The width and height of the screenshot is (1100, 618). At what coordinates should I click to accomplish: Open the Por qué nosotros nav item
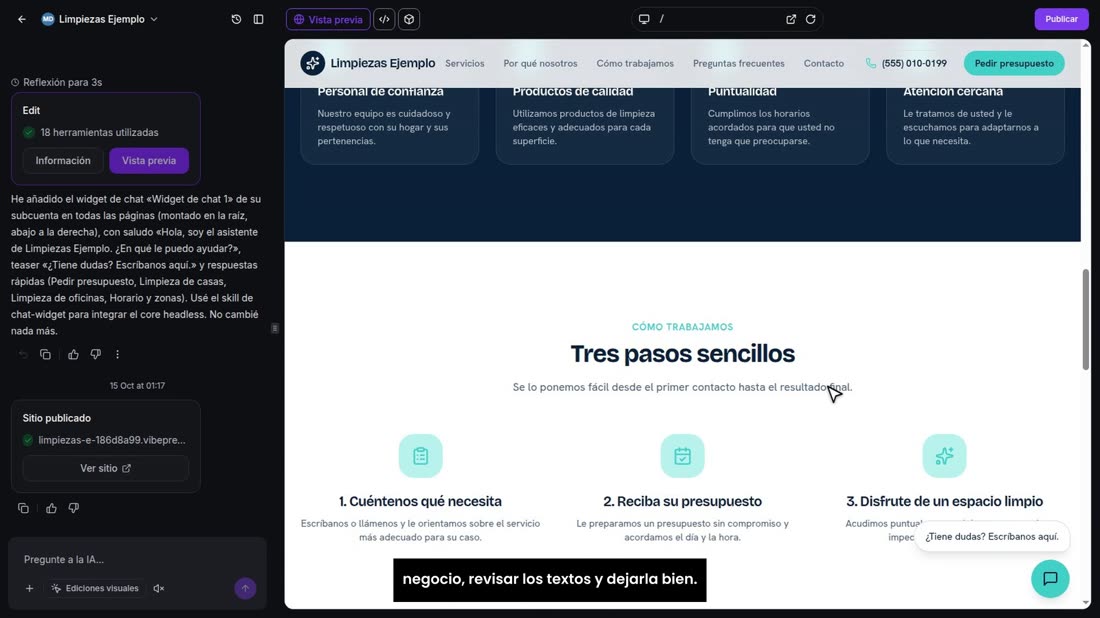click(x=540, y=63)
